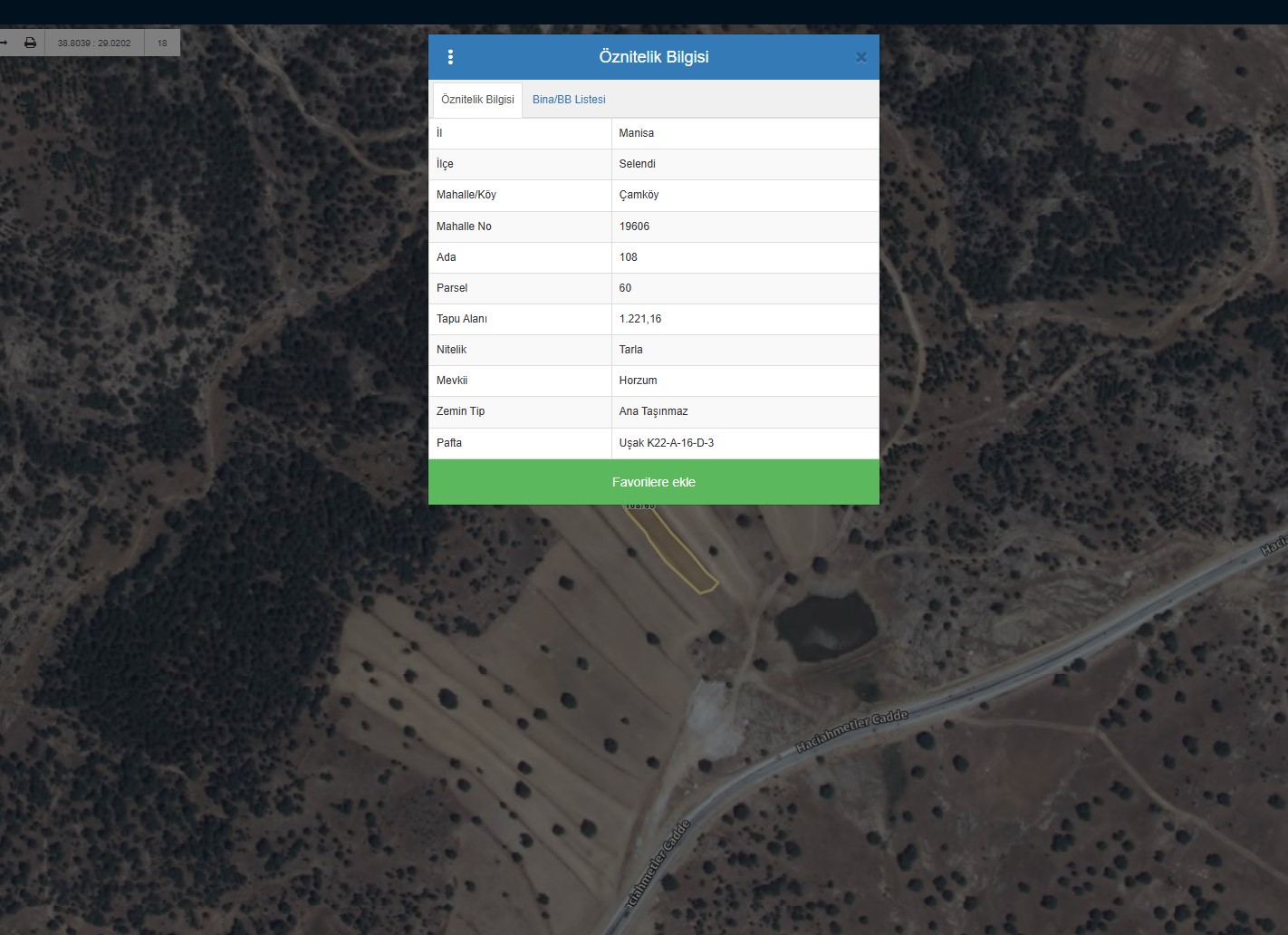Select the Öznitelik Bilgisi tab
1288x935 pixels.
(477, 100)
